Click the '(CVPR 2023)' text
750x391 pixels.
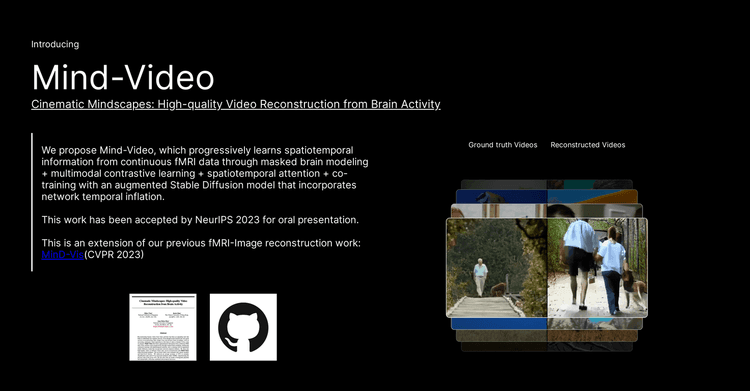114,255
